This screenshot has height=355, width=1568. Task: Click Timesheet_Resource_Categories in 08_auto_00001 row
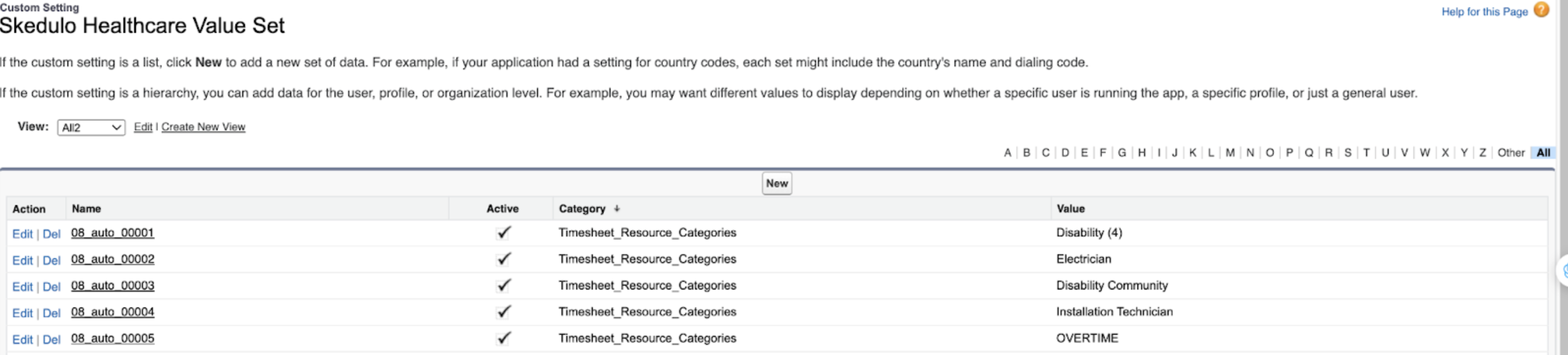tap(647, 233)
